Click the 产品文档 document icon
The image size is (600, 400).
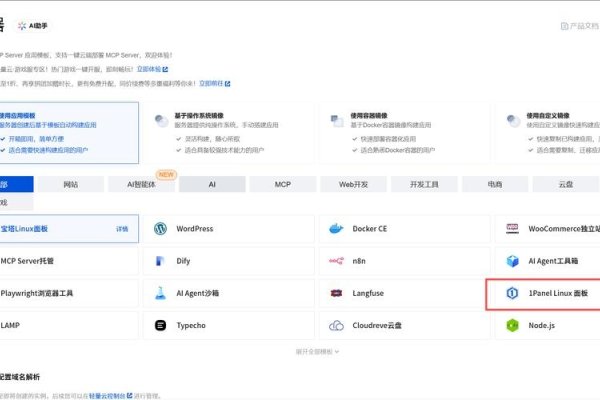click(564, 26)
